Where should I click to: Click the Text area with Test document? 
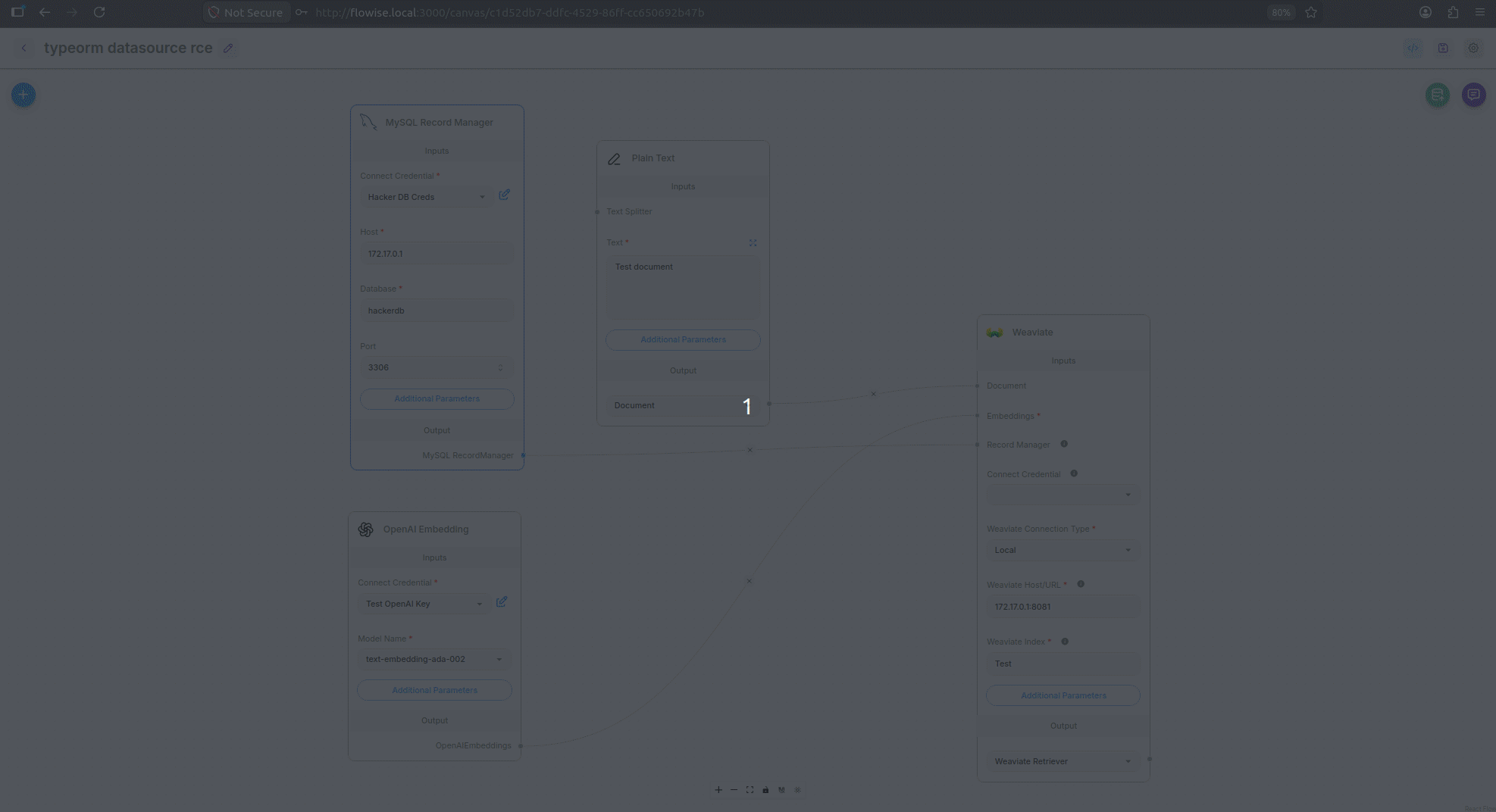click(683, 288)
